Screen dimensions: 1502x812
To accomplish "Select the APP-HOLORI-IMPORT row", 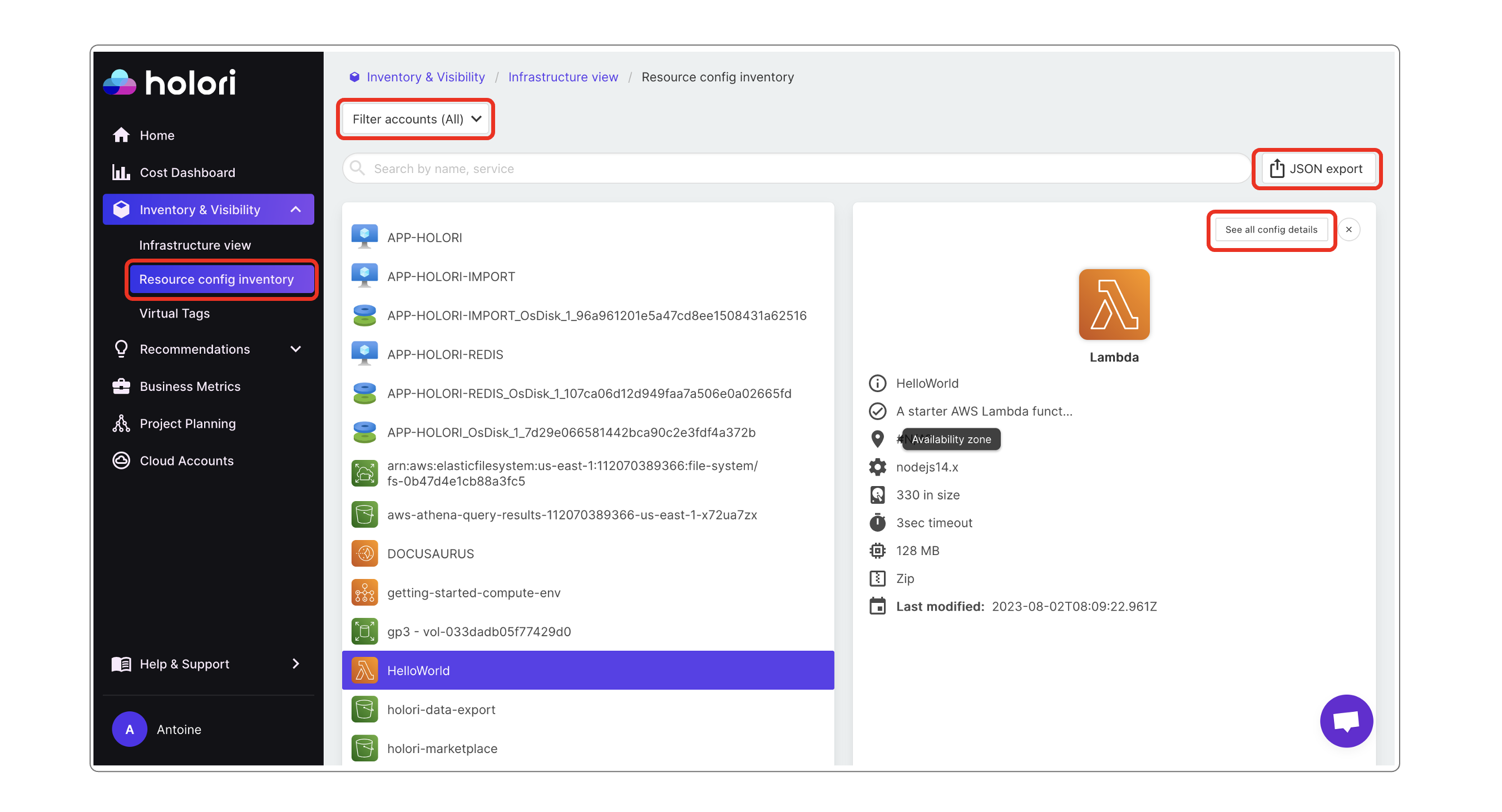I will [588, 276].
